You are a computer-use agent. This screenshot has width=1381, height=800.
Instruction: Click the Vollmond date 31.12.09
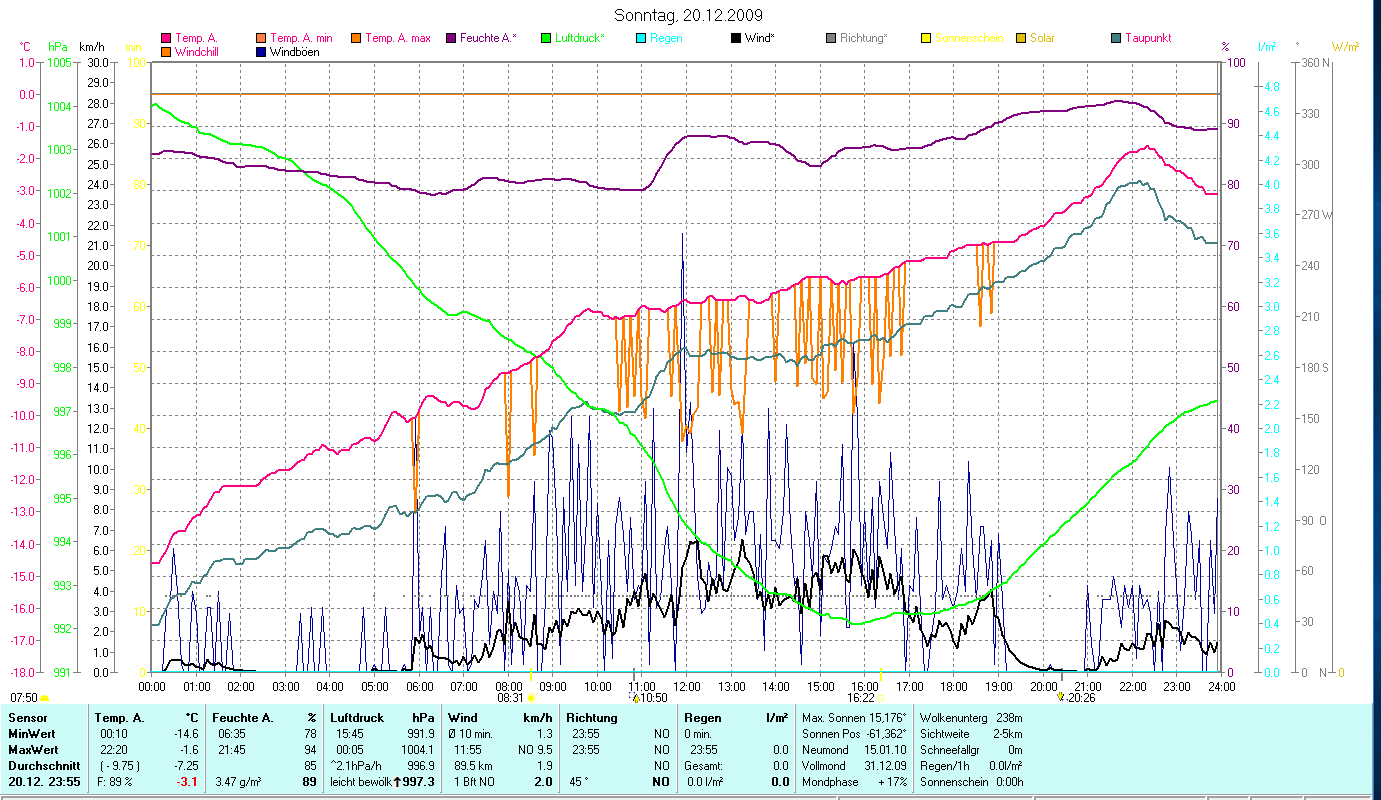pos(887,765)
